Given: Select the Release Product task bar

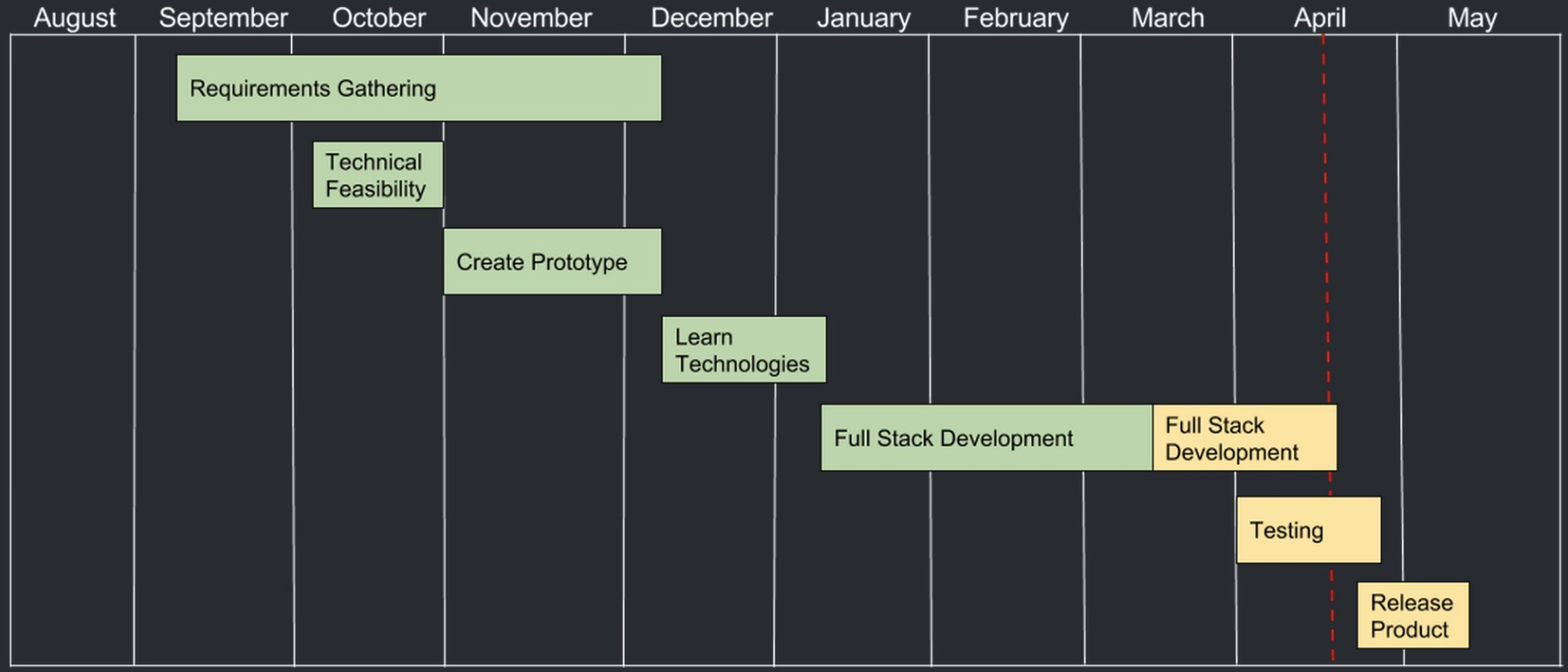Looking at the screenshot, I should [x=1413, y=615].
